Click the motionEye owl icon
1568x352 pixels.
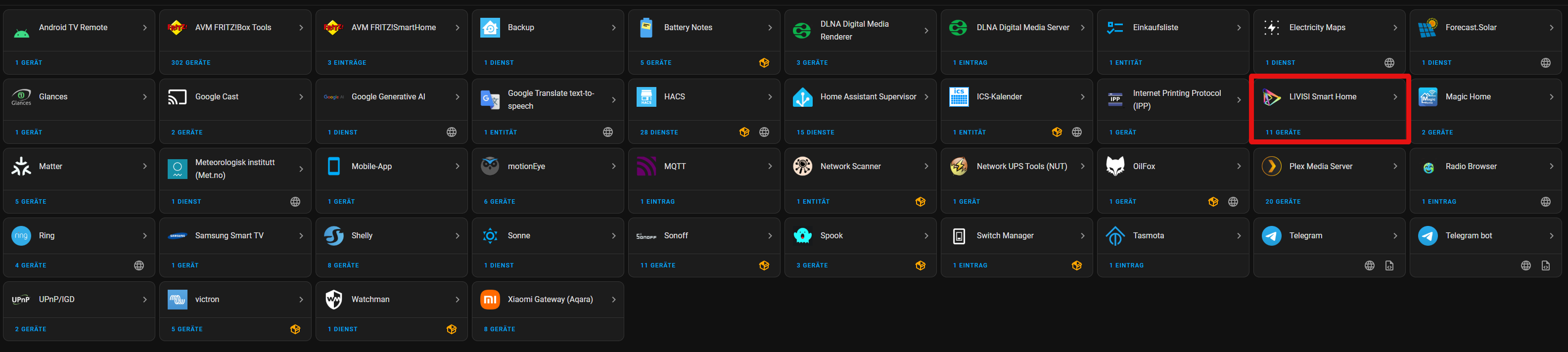[x=490, y=166]
